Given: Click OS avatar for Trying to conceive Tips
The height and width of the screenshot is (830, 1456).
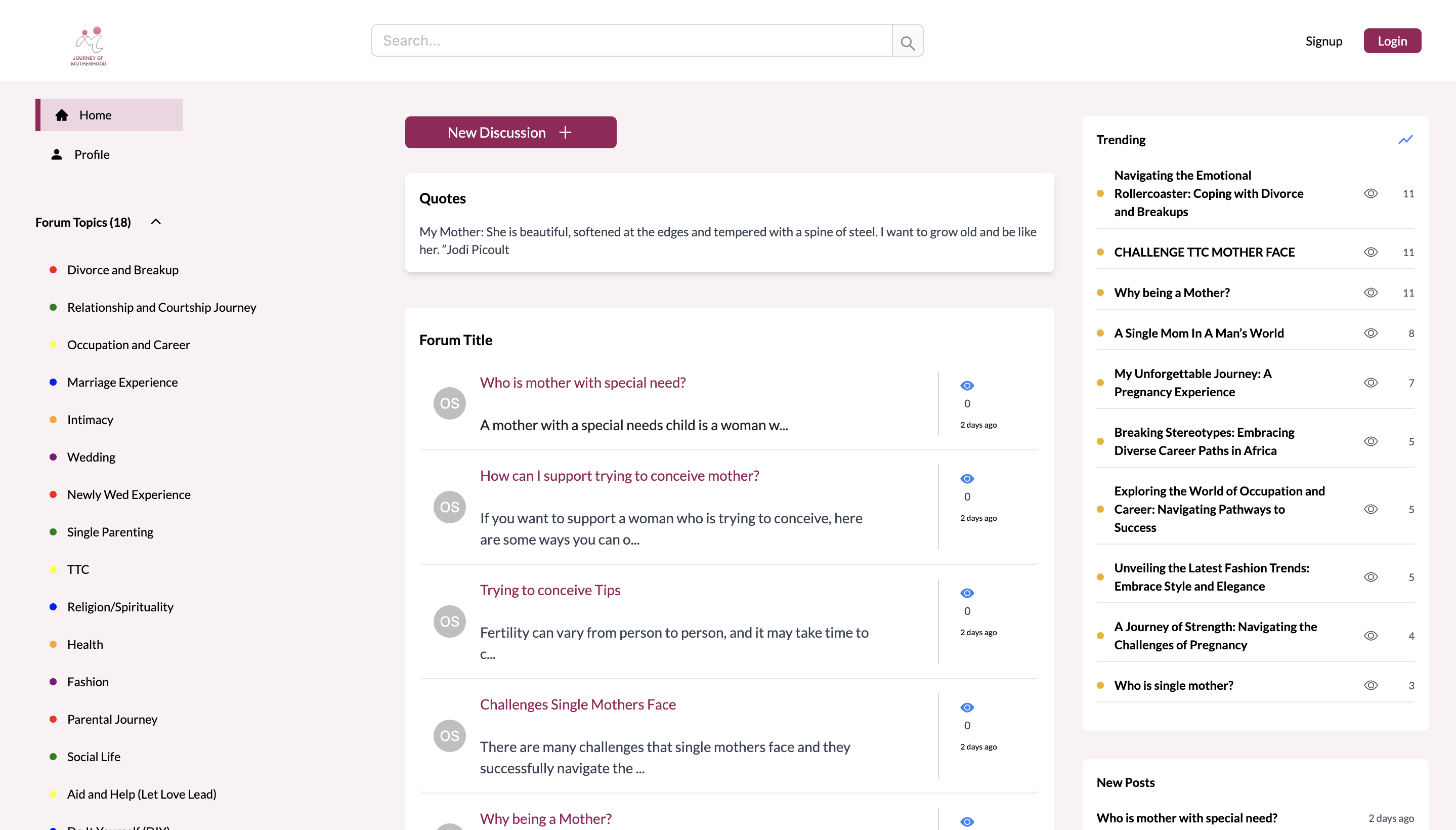Looking at the screenshot, I should [450, 621].
